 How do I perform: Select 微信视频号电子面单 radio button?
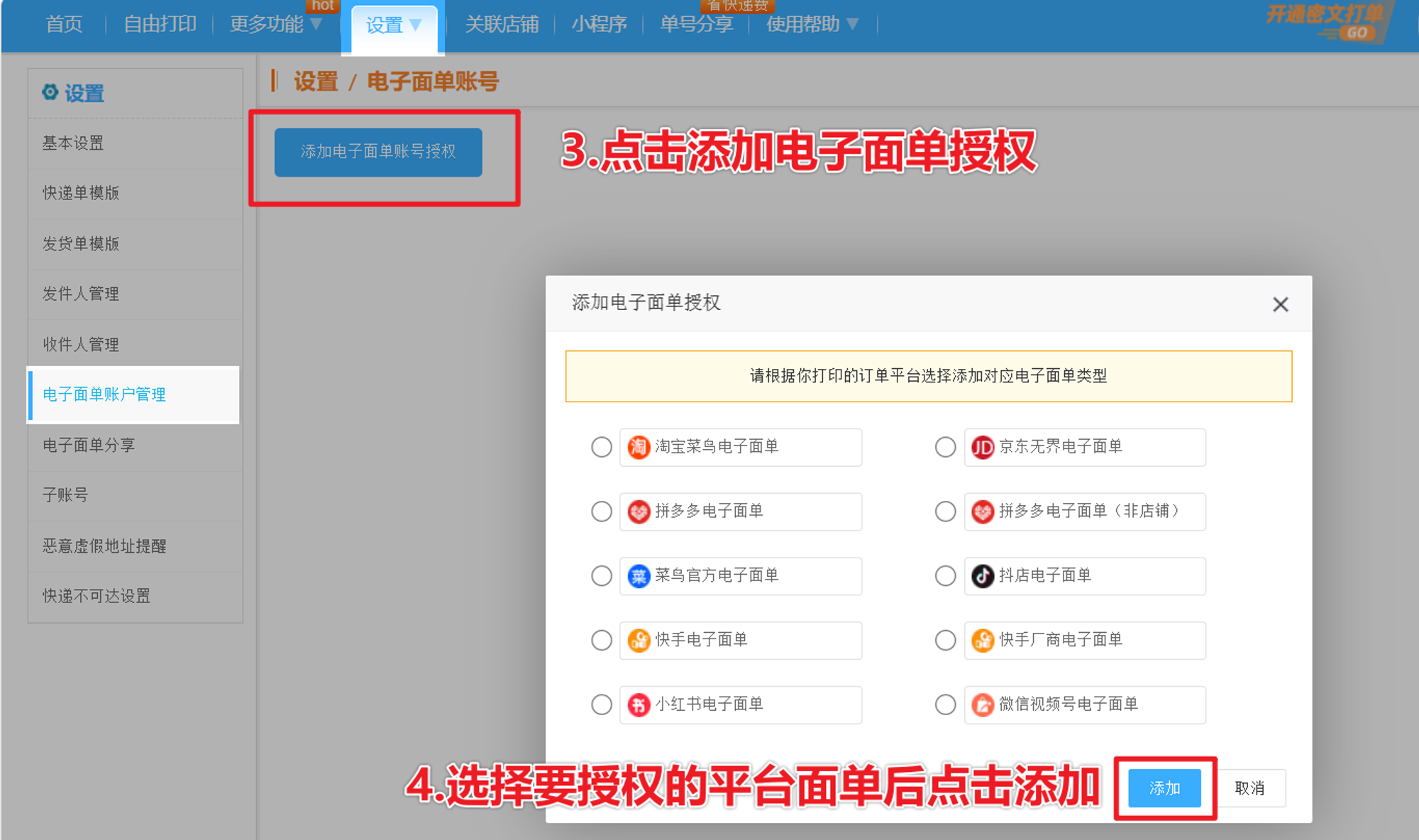[945, 705]
